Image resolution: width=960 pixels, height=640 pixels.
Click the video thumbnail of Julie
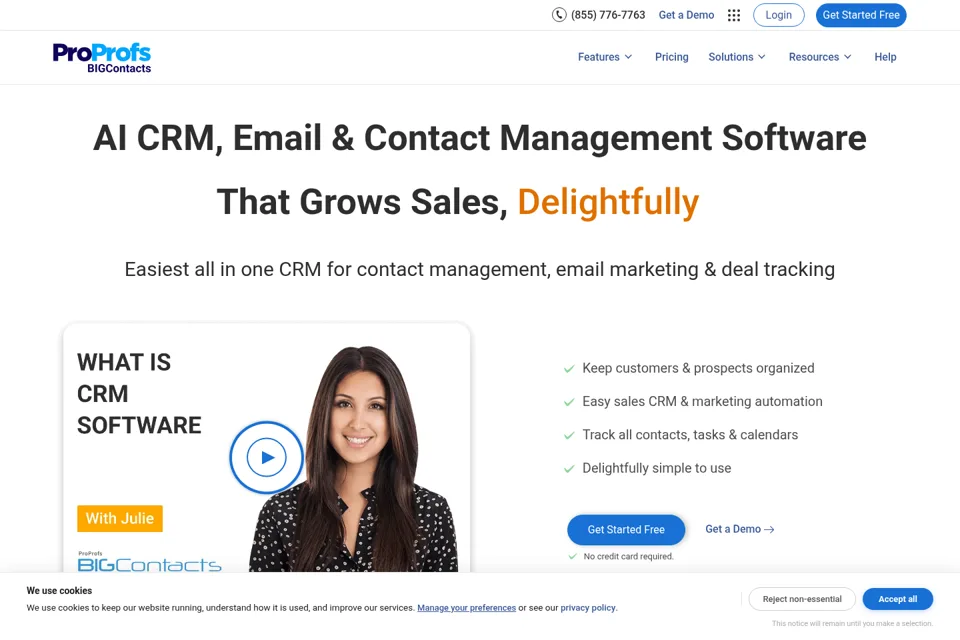click(266, 448)
